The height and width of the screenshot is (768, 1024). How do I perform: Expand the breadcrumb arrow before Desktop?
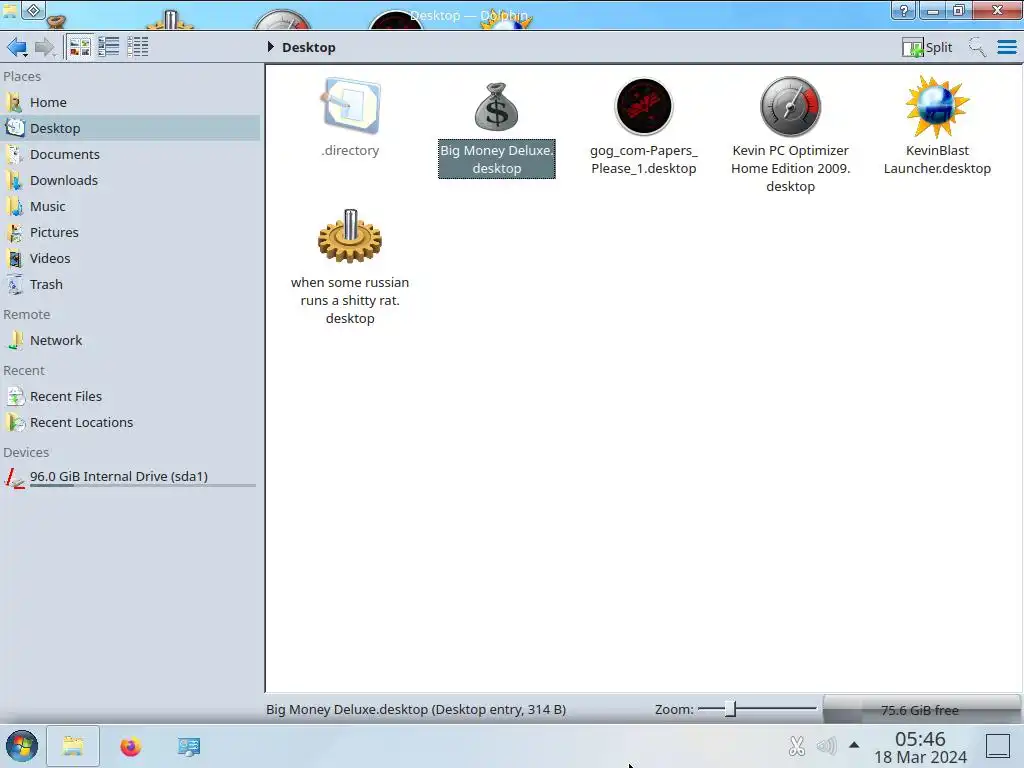click(x=270, y=47)
